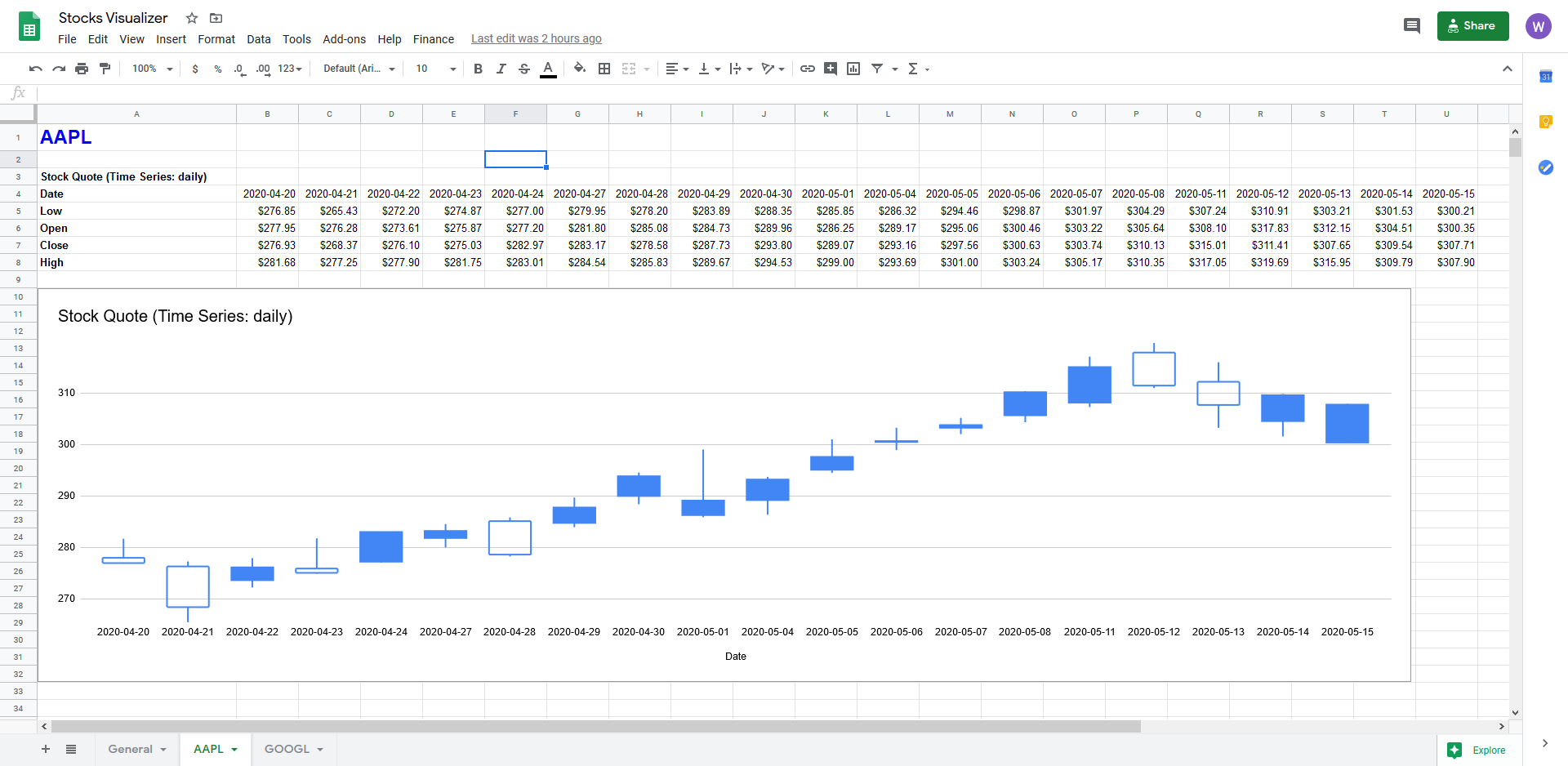Screen dimensions: 1568x766
Task: Open last edit was 2 hours ago link
Action: (537, 38)
